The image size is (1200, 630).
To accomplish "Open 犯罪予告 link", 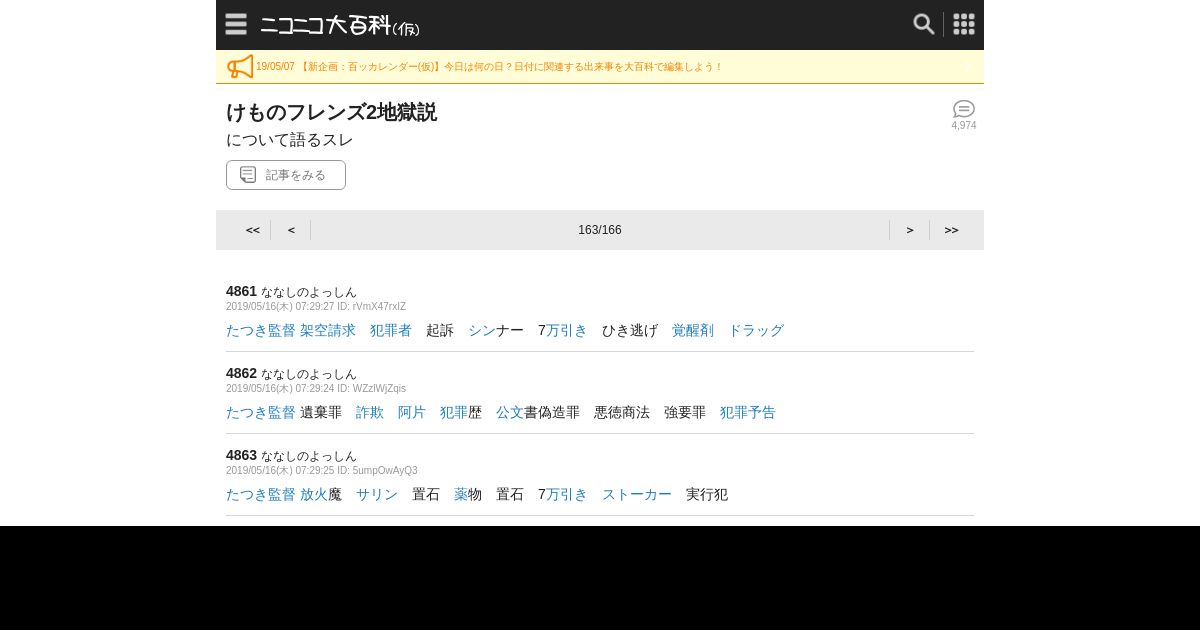I will click(748, 412).
